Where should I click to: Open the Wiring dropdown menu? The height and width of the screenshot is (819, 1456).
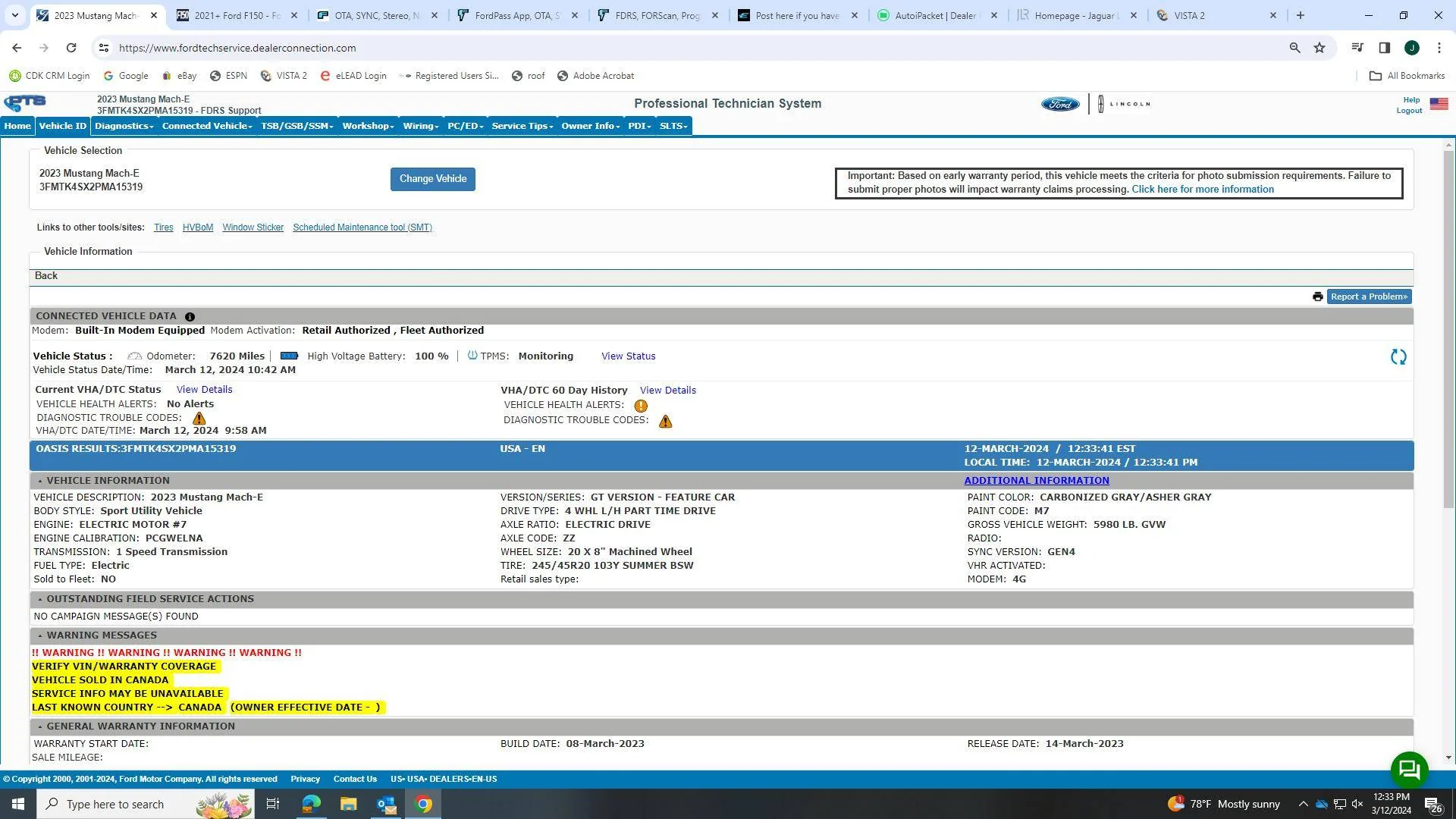421,126
